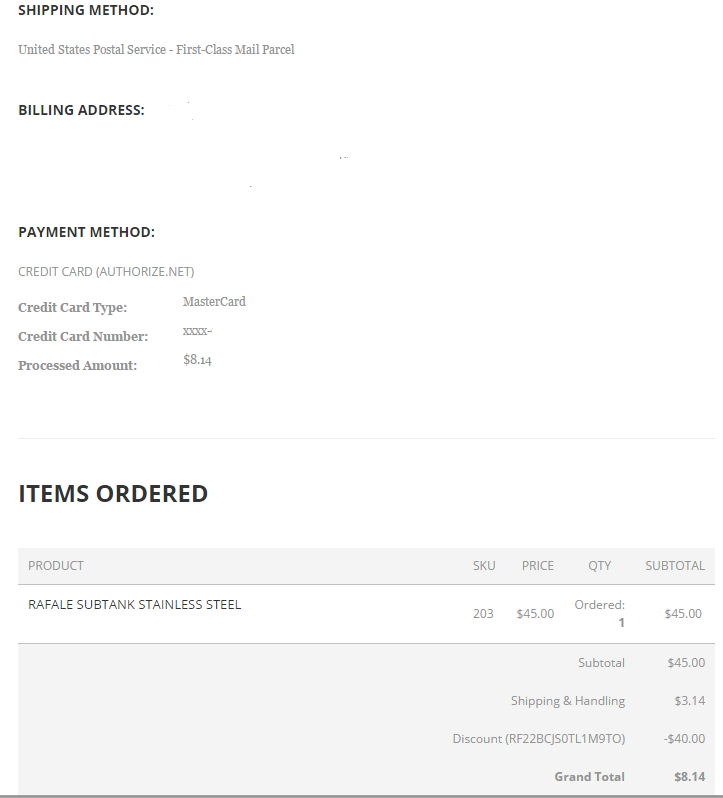Click the ITEMS ORDERED heading

click(x=113, y=494)
